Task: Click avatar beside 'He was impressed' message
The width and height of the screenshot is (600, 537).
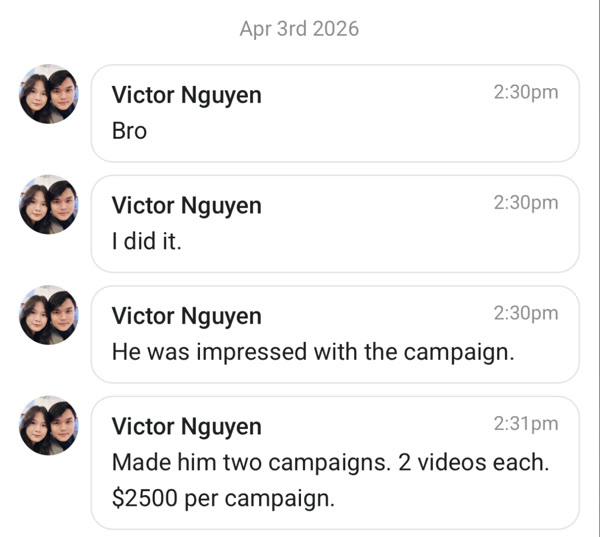Action: [49, 316]
